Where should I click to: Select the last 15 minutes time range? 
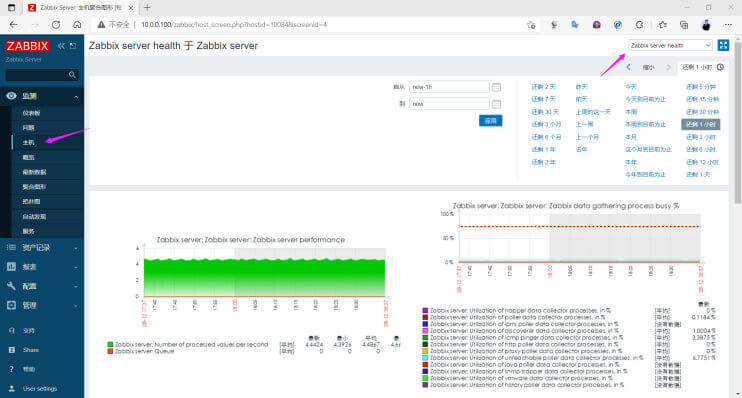tap(702, 99)
